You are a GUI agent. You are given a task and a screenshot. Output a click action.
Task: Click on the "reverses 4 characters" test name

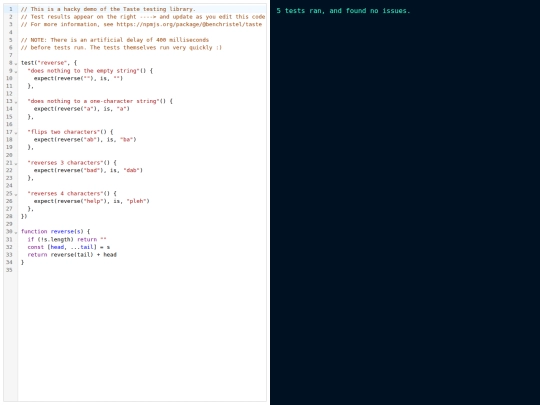pyautogui.click(x=65, y=194)
